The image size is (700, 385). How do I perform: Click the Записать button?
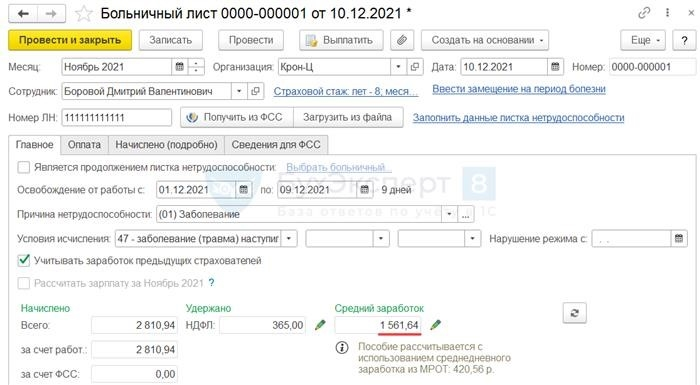171,40
